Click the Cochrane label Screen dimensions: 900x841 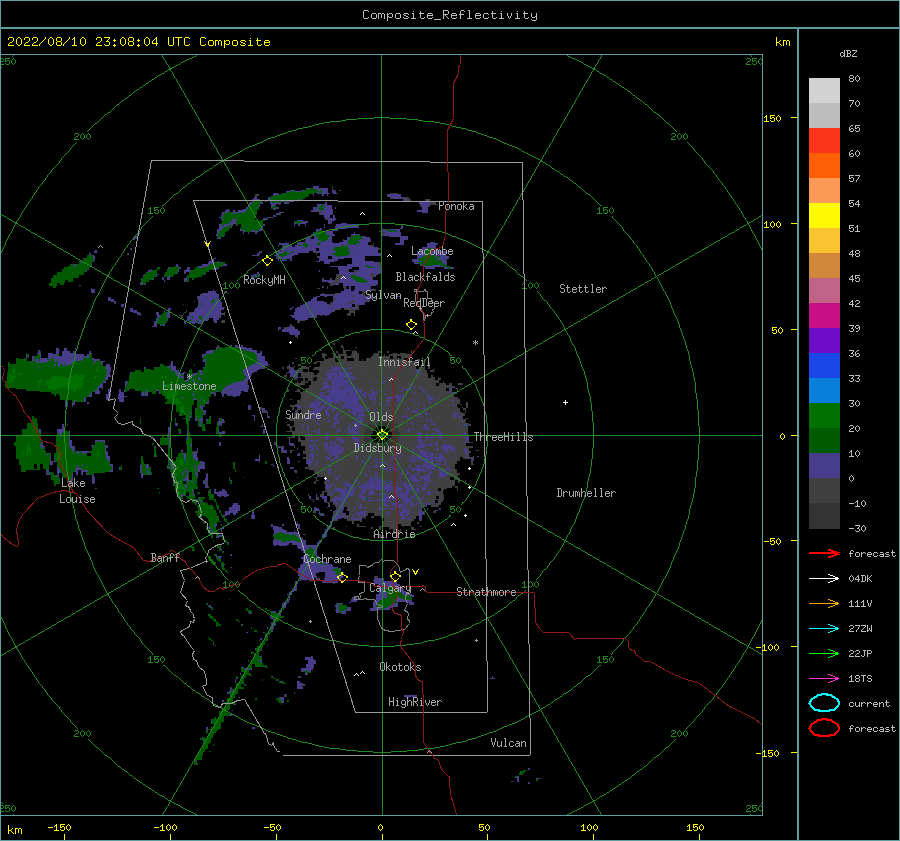pos(327,559)
